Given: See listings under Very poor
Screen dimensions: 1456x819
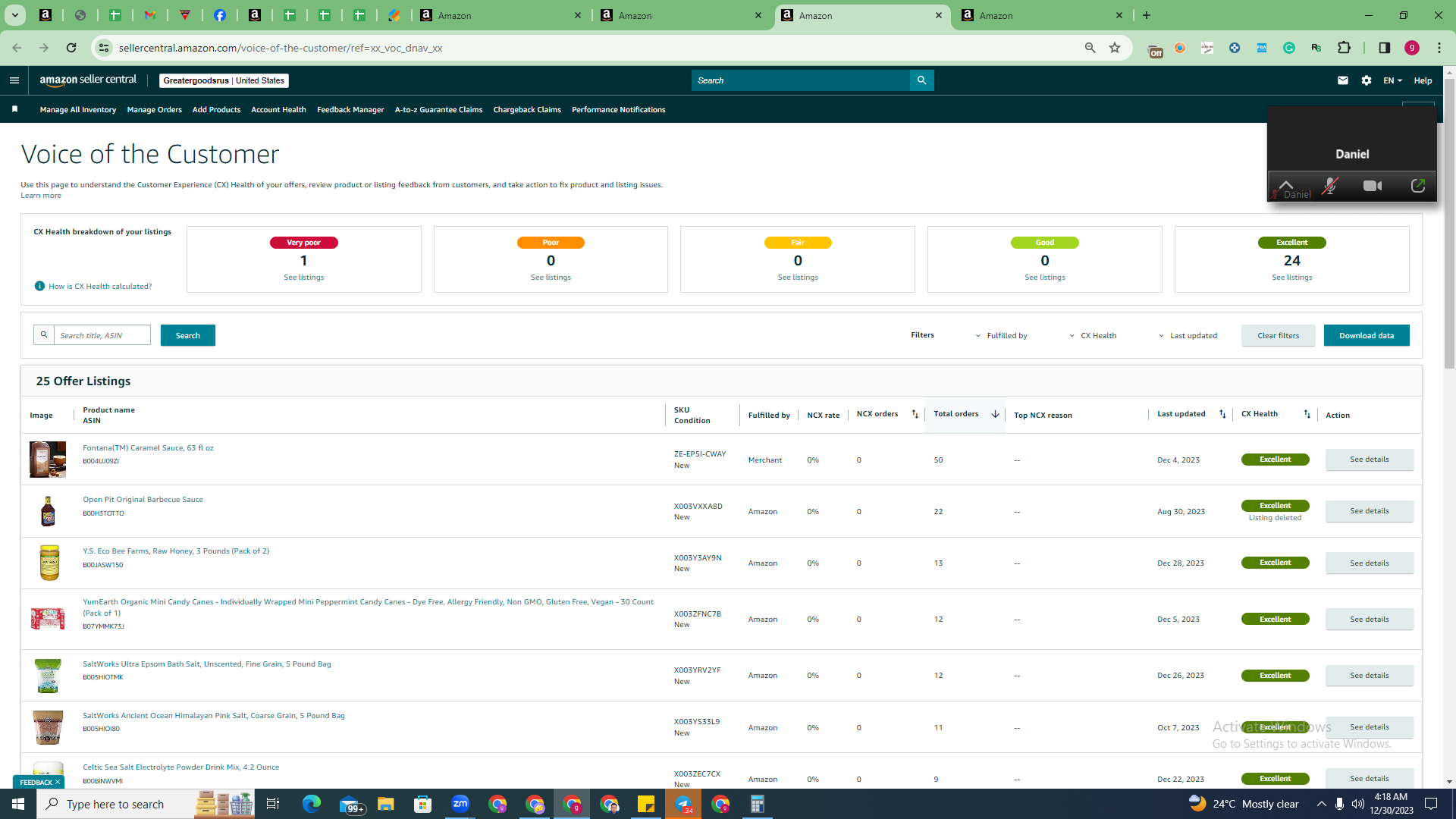Looking at the screenshot, I should pos(304,278).
